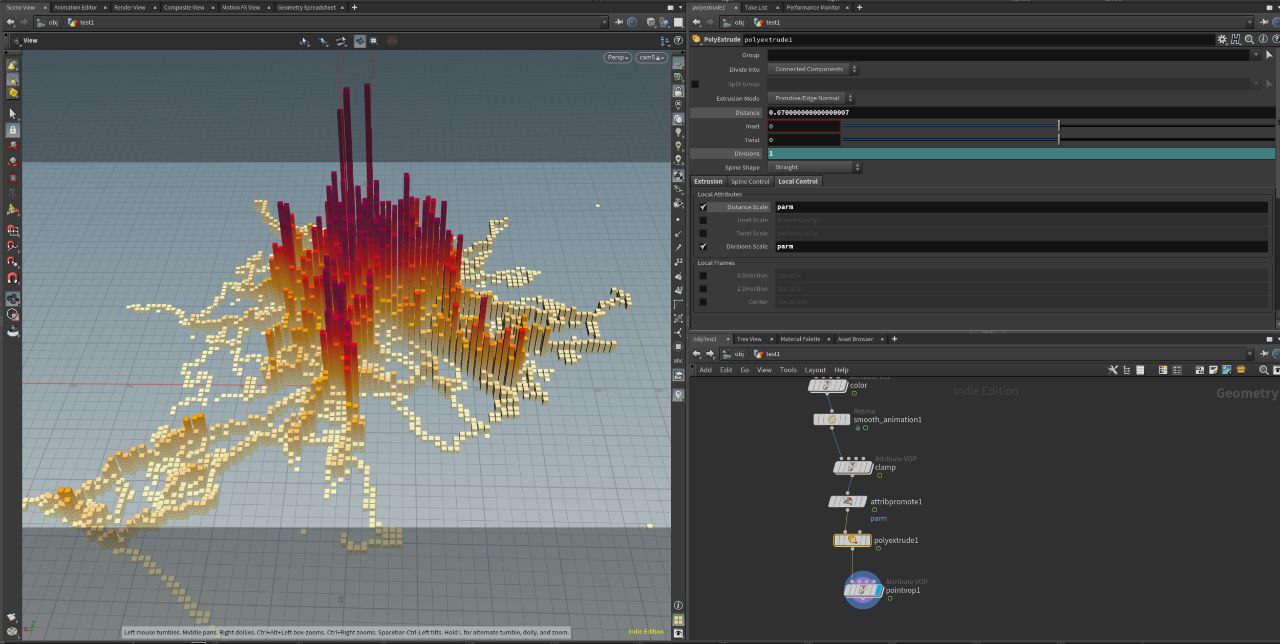Open the cam5 camera menu
Image resolution: width=1280 pixels, height=644 pixels.
(x=650, y=57)
